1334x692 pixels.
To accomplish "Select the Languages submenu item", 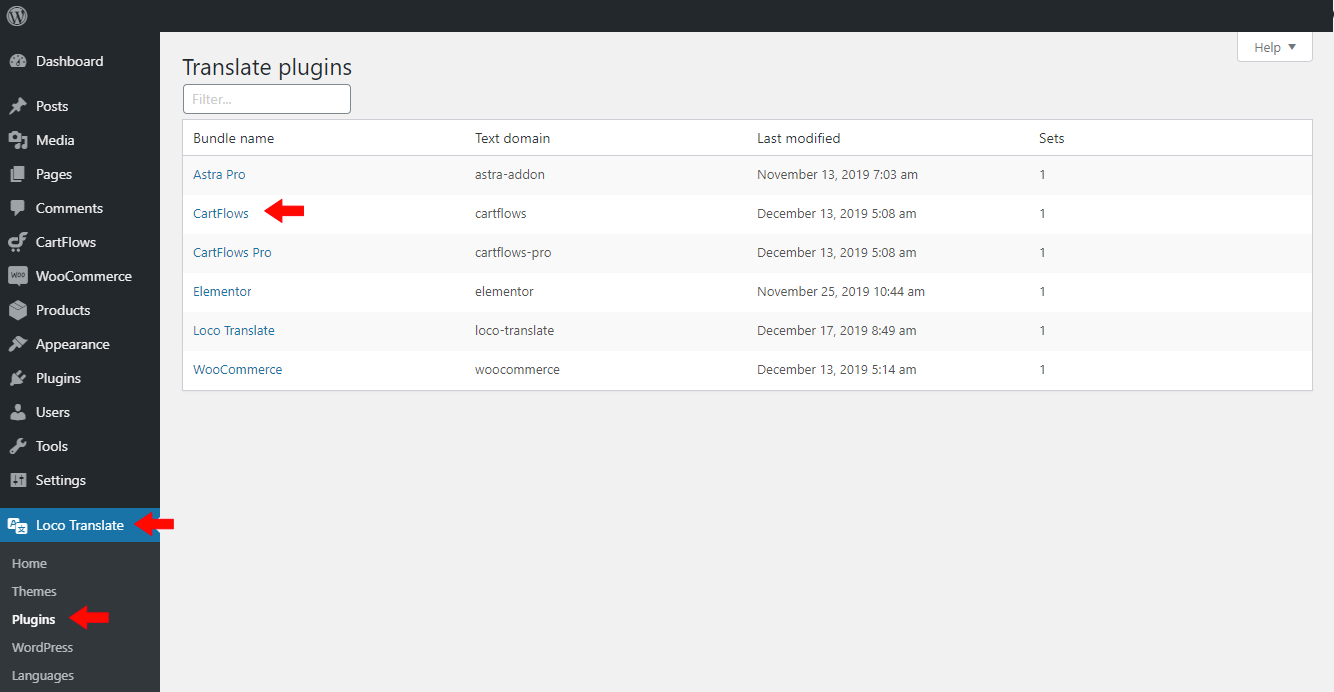I will (x=43, y=675).
